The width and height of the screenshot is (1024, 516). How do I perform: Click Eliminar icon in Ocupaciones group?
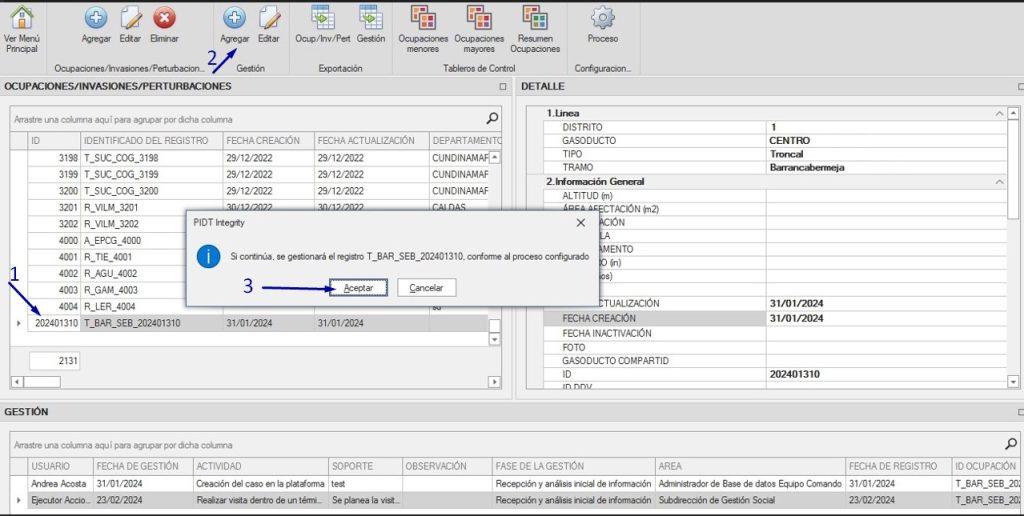click(x=164, y=17)
